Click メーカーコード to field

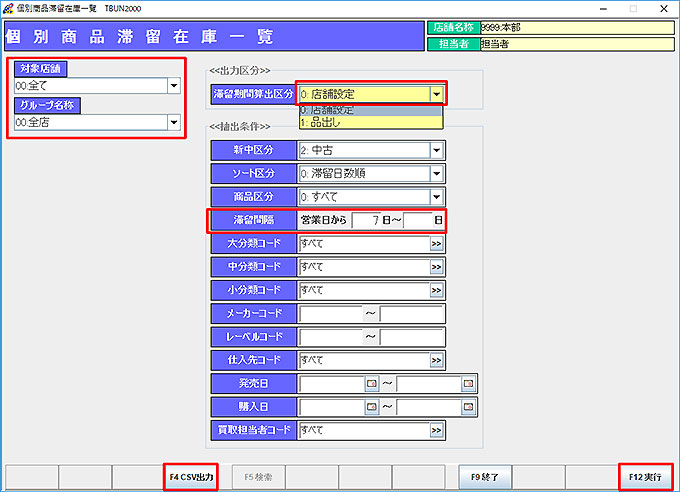[x=412, y=314]
